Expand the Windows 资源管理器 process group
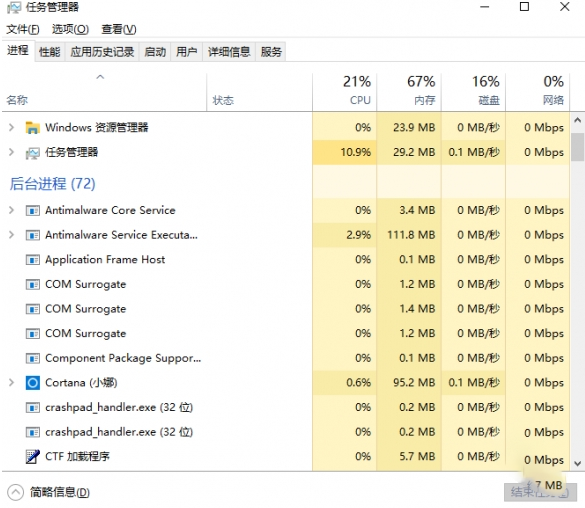Image resolution: width=585 pixels, height=508 pixels. [11, 128]
